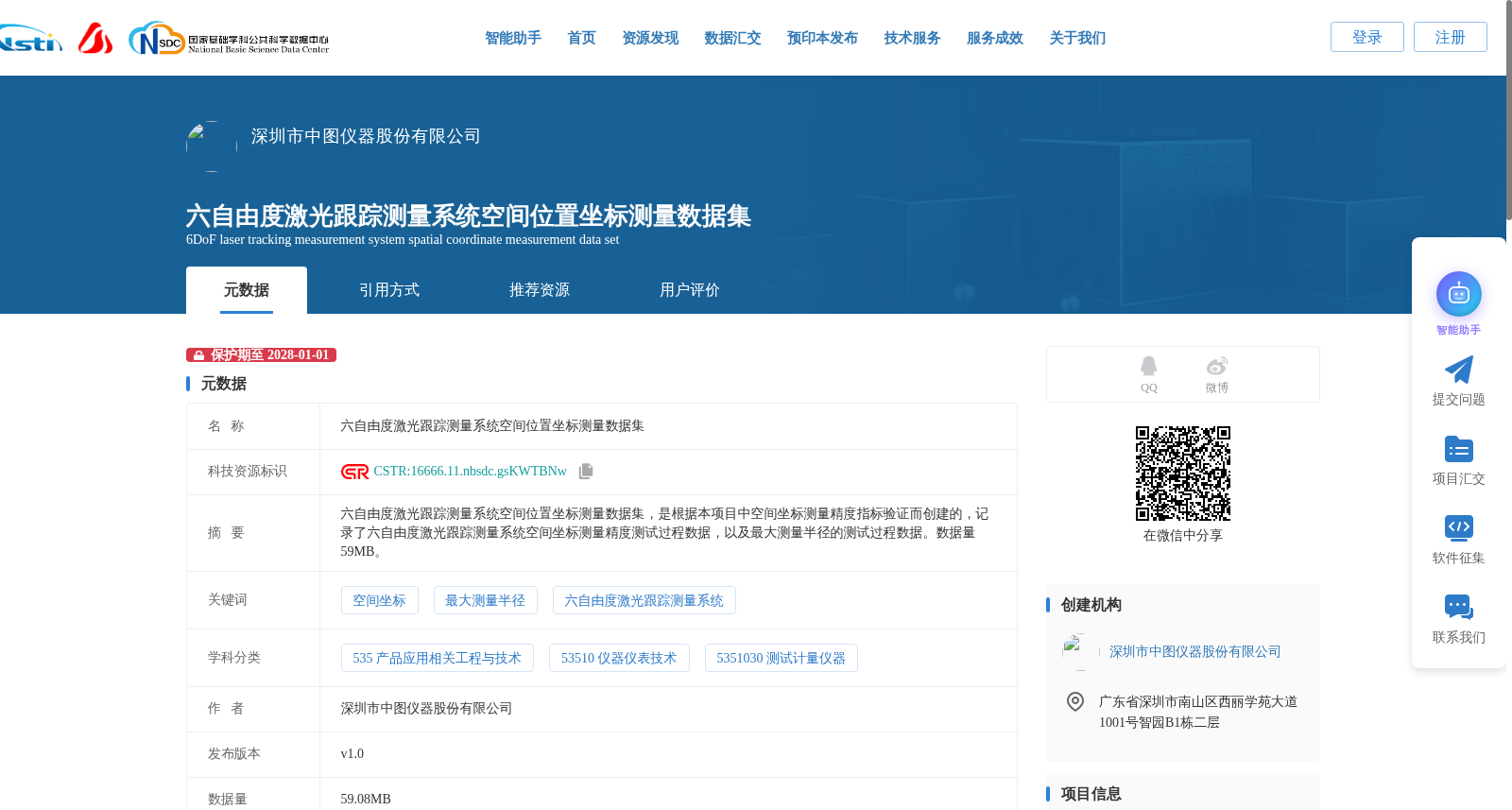Click the 5351030 测试计量仪器 subject tag
This screenshot has height=810, width=1512.
[782, 658]
